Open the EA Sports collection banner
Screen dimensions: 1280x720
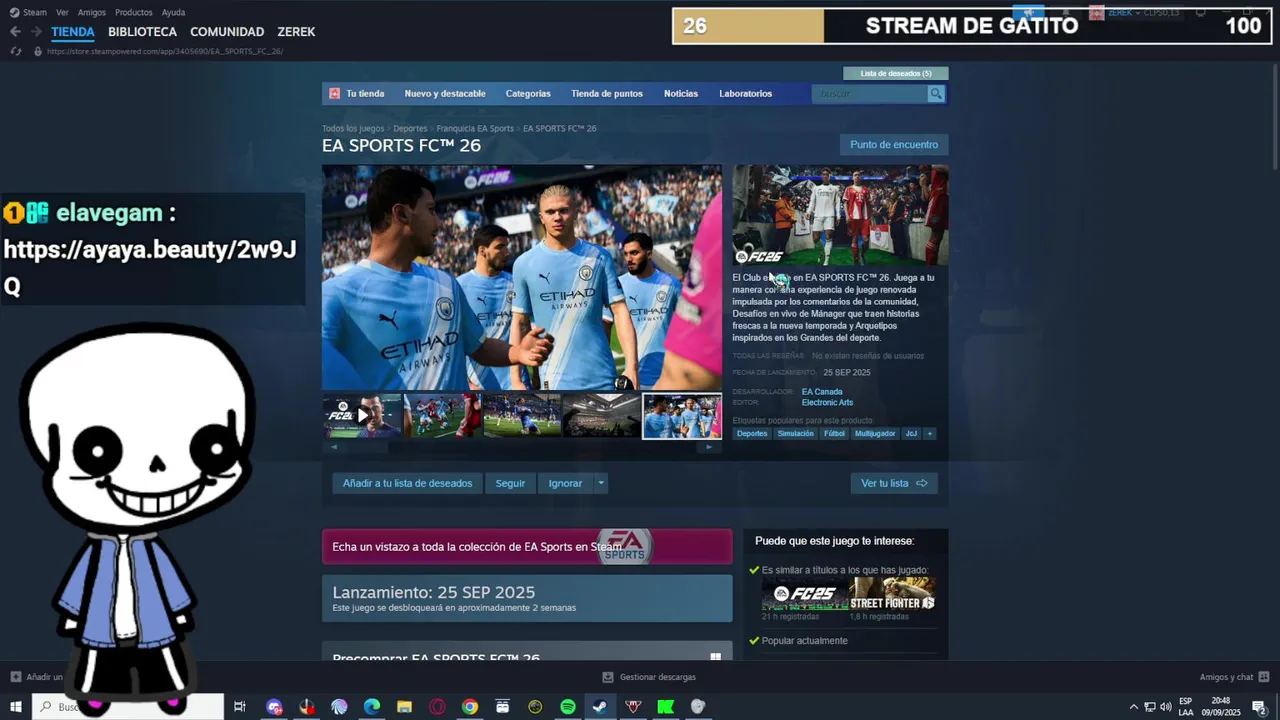[x=527, y=547]
